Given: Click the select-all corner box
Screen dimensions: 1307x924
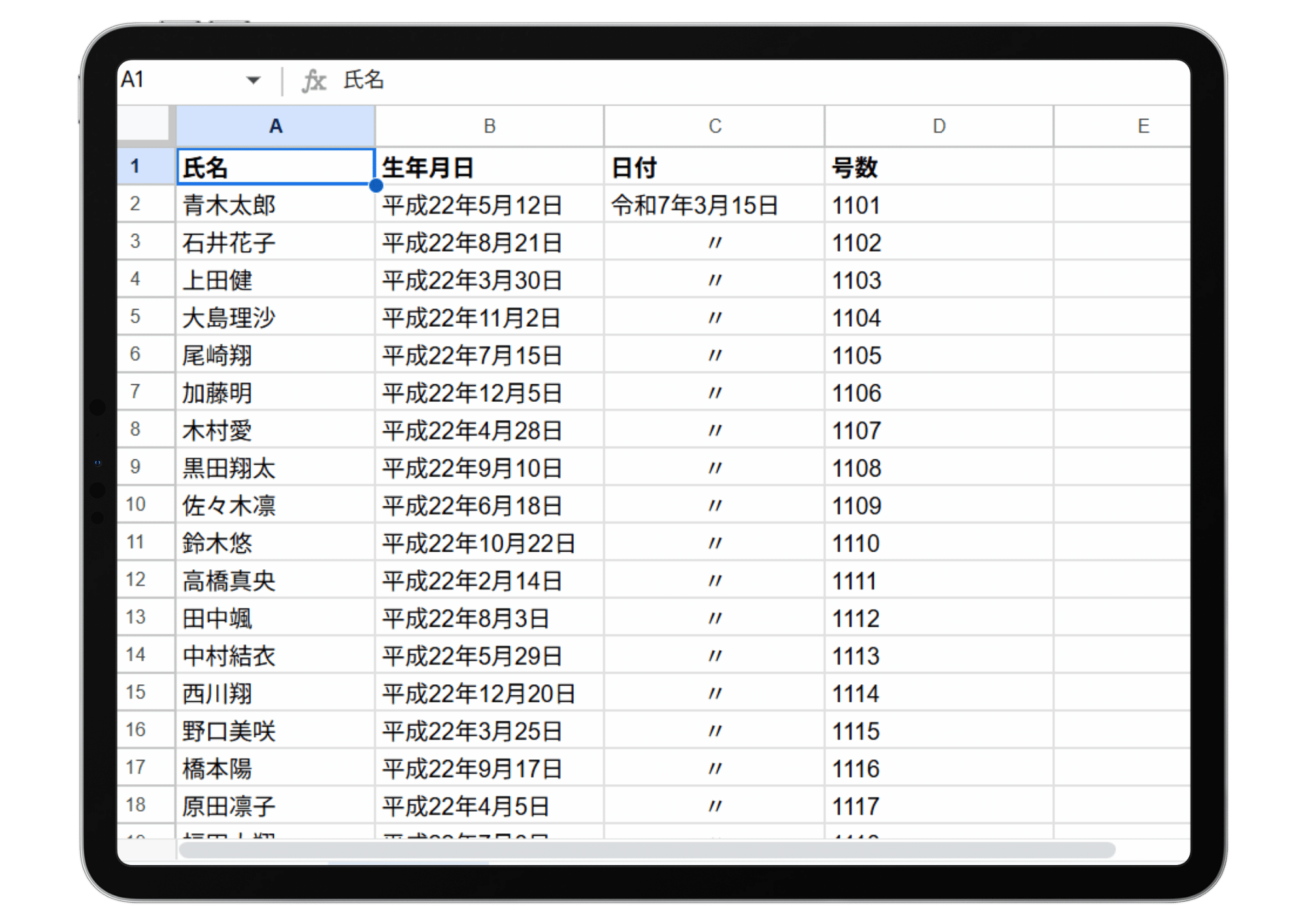Looking at the screenshot, I should tap(144, 123).
